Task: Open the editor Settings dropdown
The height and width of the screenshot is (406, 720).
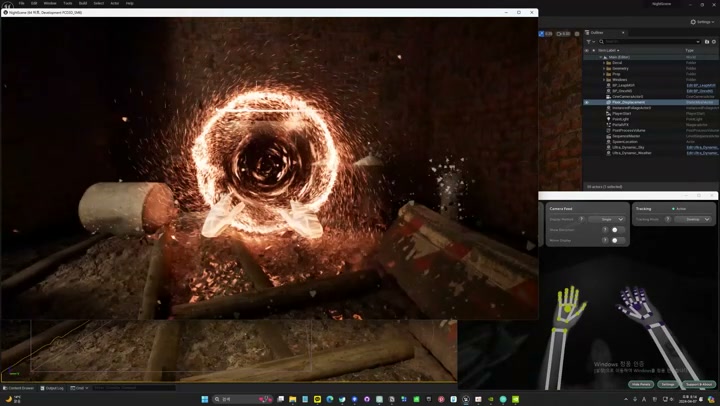Action: coord(703,22)
